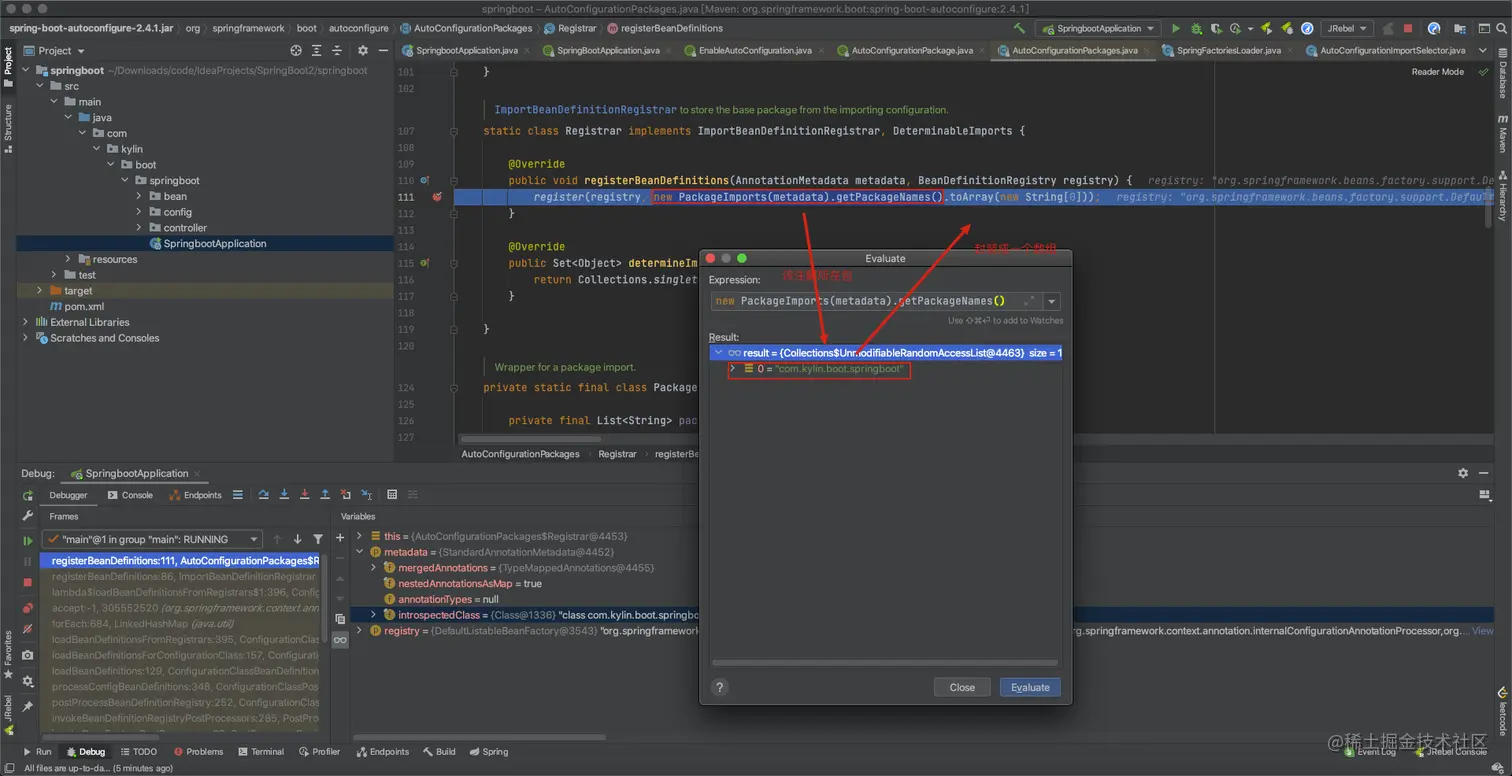Image resolution: width=1512 pixels, height=776 pixels.
Task: Click Event Log in status bar
Action: coord(1369,751)
